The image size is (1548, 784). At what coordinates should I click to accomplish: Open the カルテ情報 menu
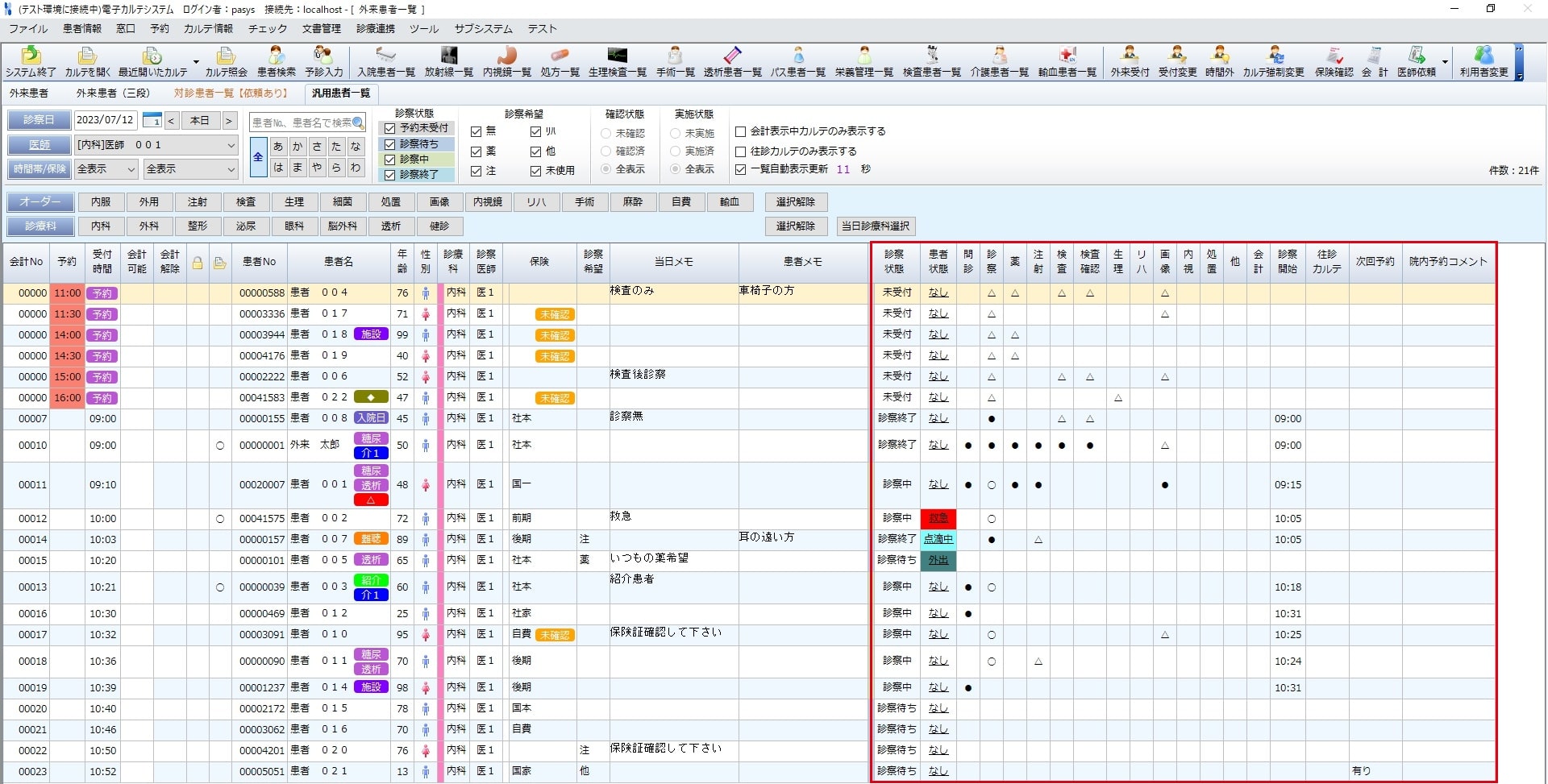coord(208,28)
